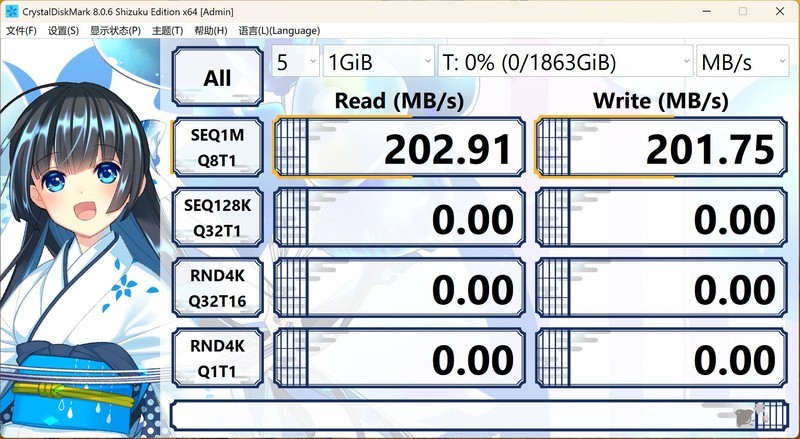Open the unit dropdown showing MB/s
Image resolution: width=800 pixels, height=439 pixels.
[x=742, y=61]
